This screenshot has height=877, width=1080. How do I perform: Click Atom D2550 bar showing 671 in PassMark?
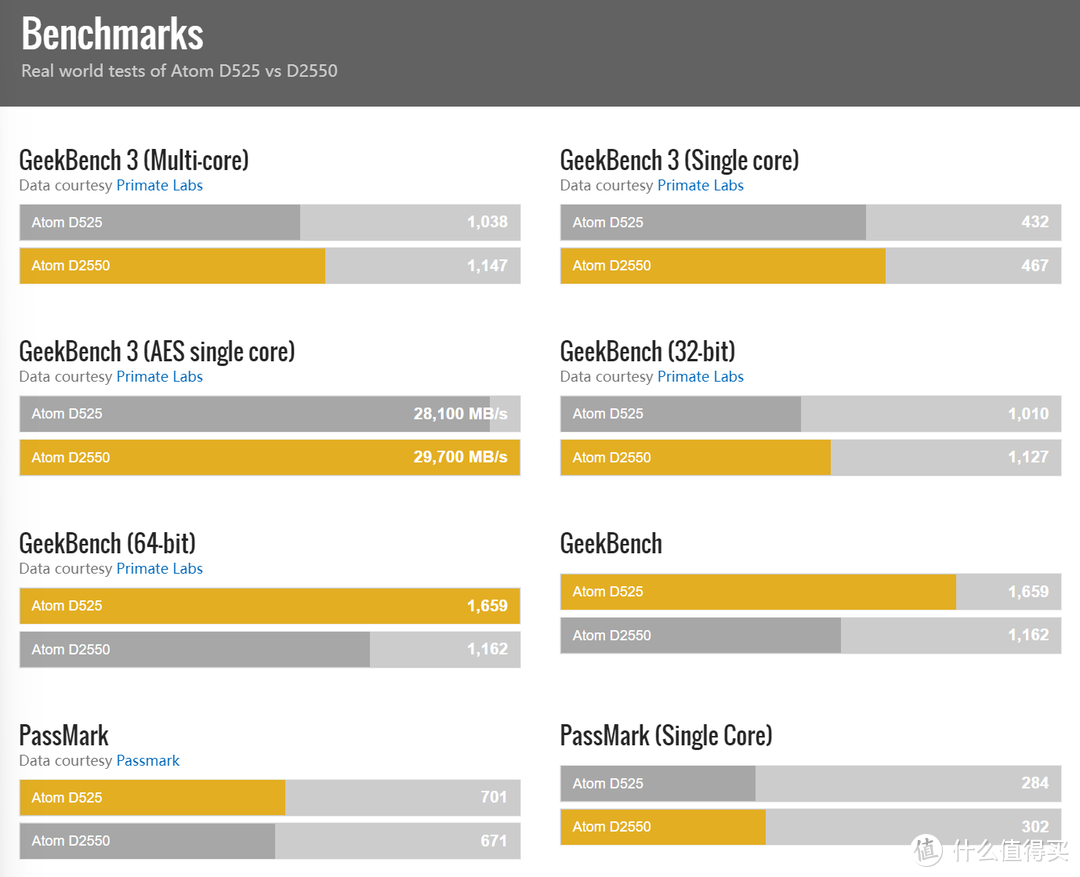147,841
